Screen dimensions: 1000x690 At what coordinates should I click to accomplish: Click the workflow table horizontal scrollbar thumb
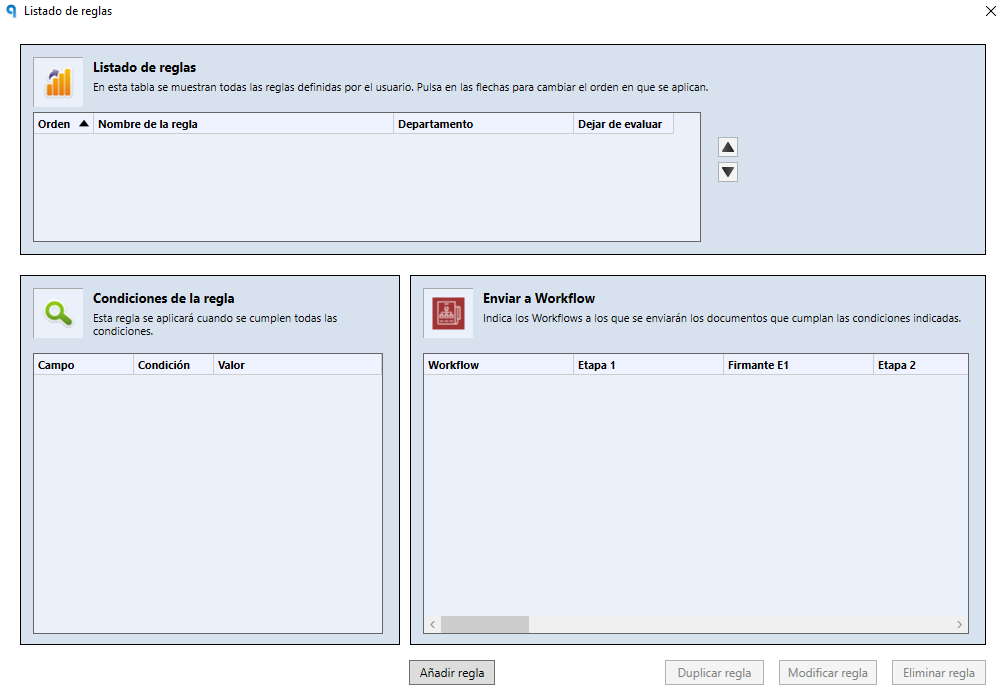click(485, 624)
